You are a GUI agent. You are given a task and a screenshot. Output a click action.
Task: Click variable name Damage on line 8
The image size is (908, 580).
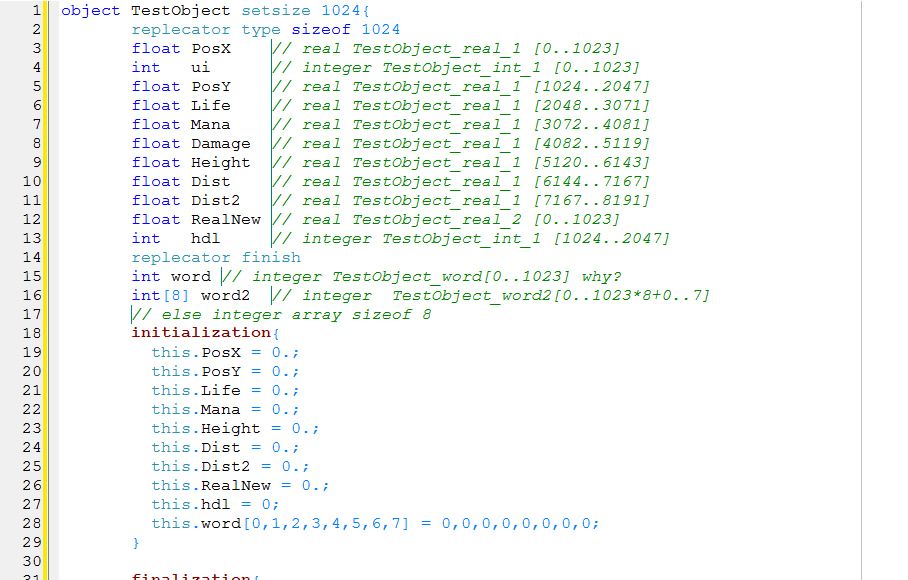click(x=221, y=144)
